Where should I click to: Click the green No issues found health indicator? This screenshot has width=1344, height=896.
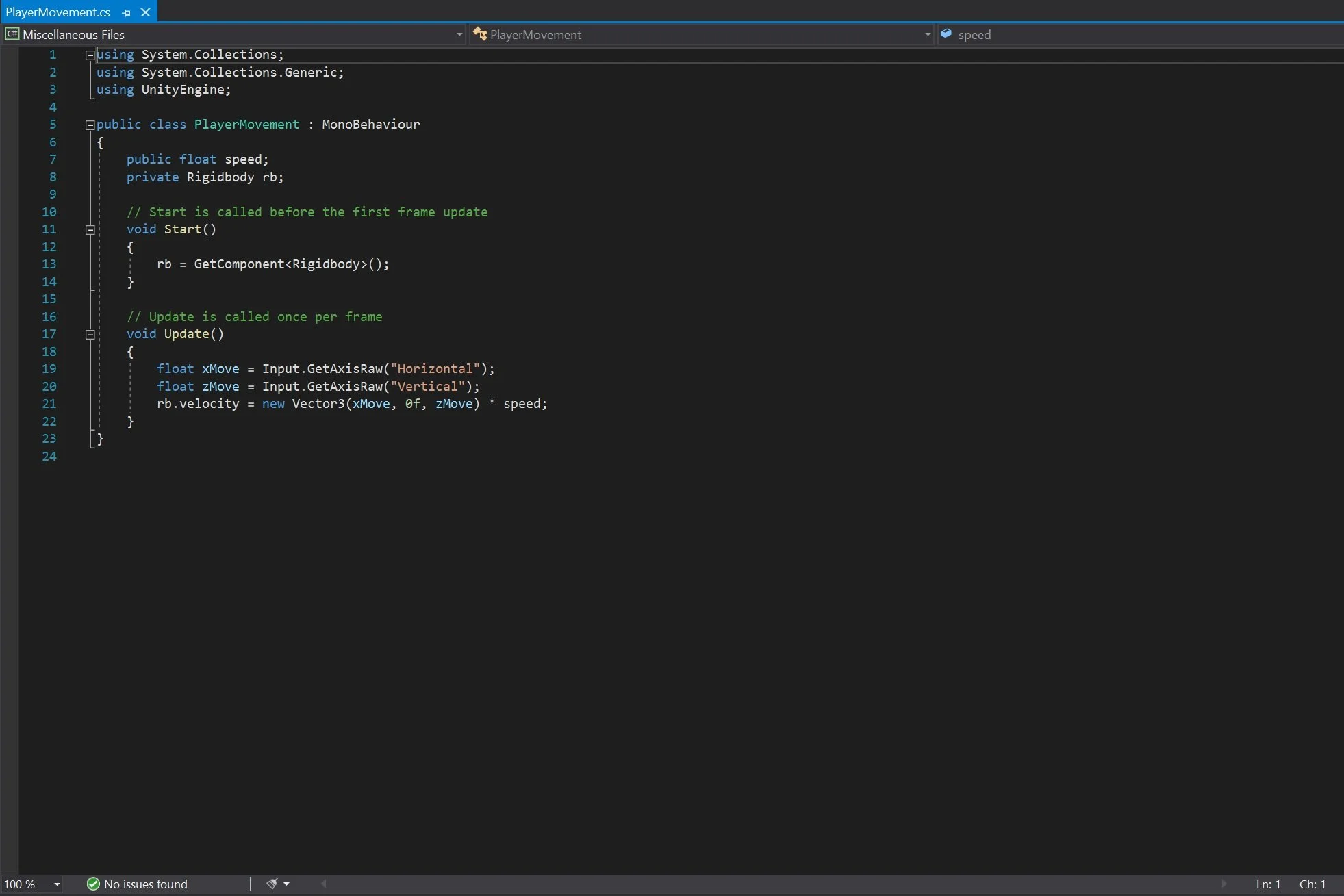[92, 884]
